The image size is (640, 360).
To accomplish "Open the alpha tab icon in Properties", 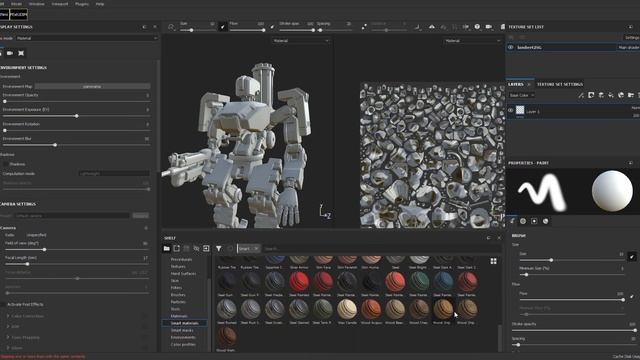I will pyautogui.click(x=523, y=221).
